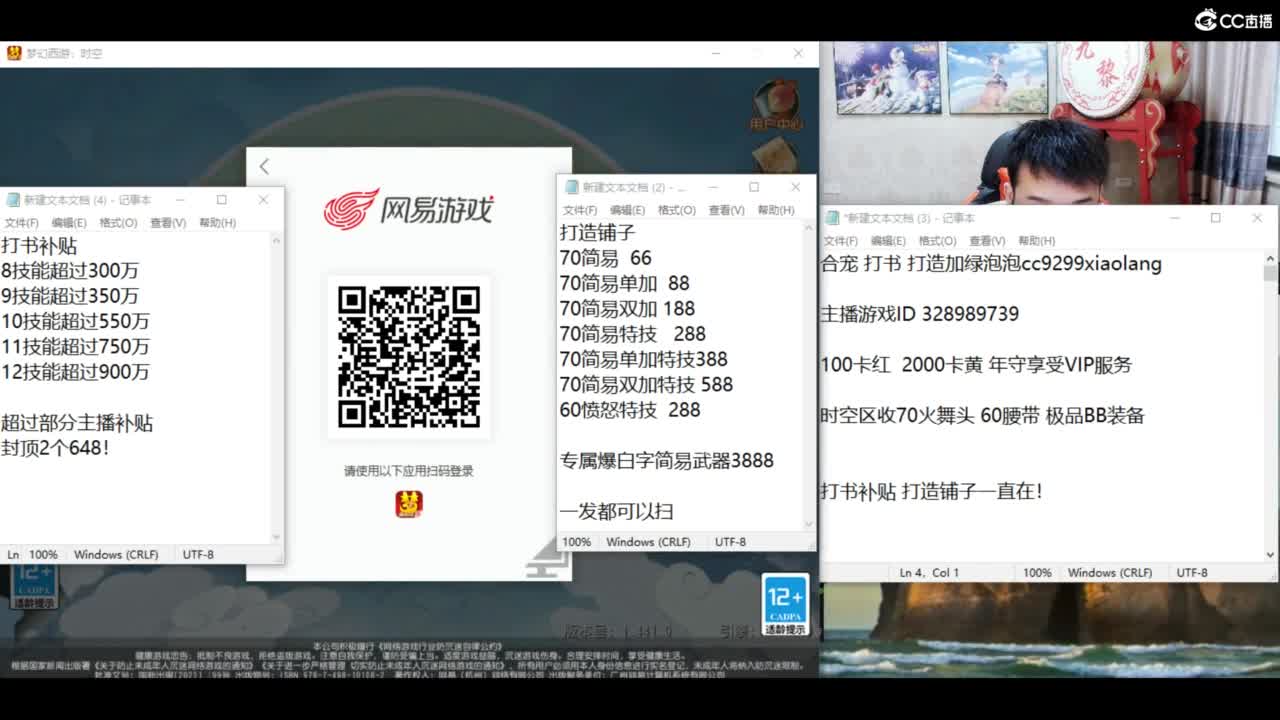The image size is (1280, 720).
Task: Open 文件(F) menu in document (4) Notepad
Action: coord(21,223)
